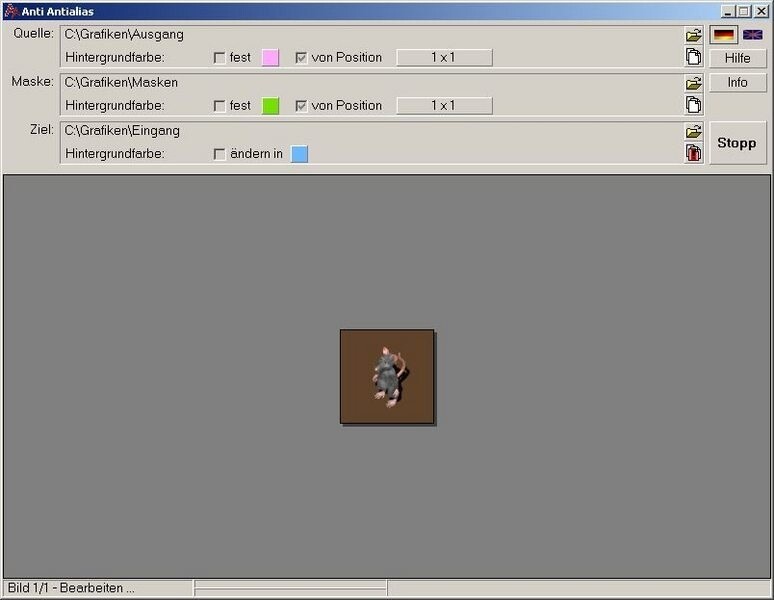This screenshot has width=774, height=600.
Task: Click copy icon in Quelle row
Action: pyautogui.click(x=694, y=57)
